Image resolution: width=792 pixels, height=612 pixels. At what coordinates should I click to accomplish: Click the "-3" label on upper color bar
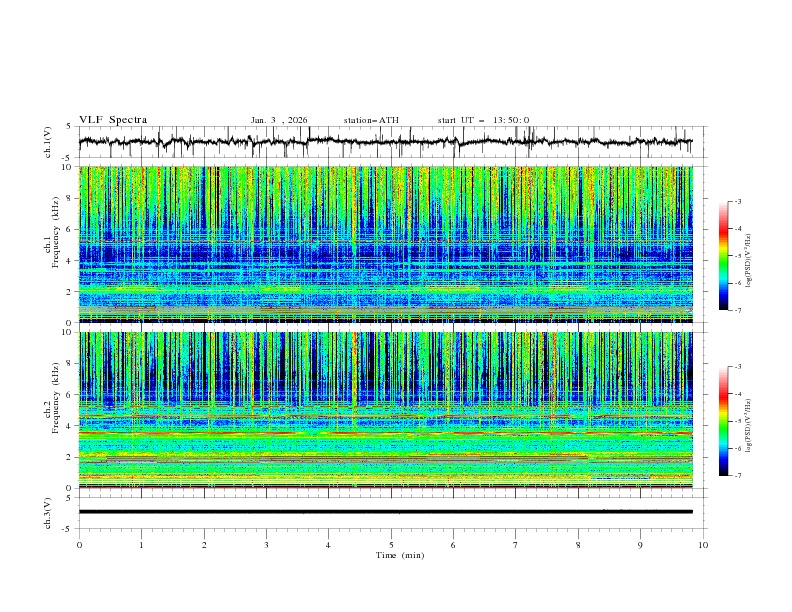(738, 201)
